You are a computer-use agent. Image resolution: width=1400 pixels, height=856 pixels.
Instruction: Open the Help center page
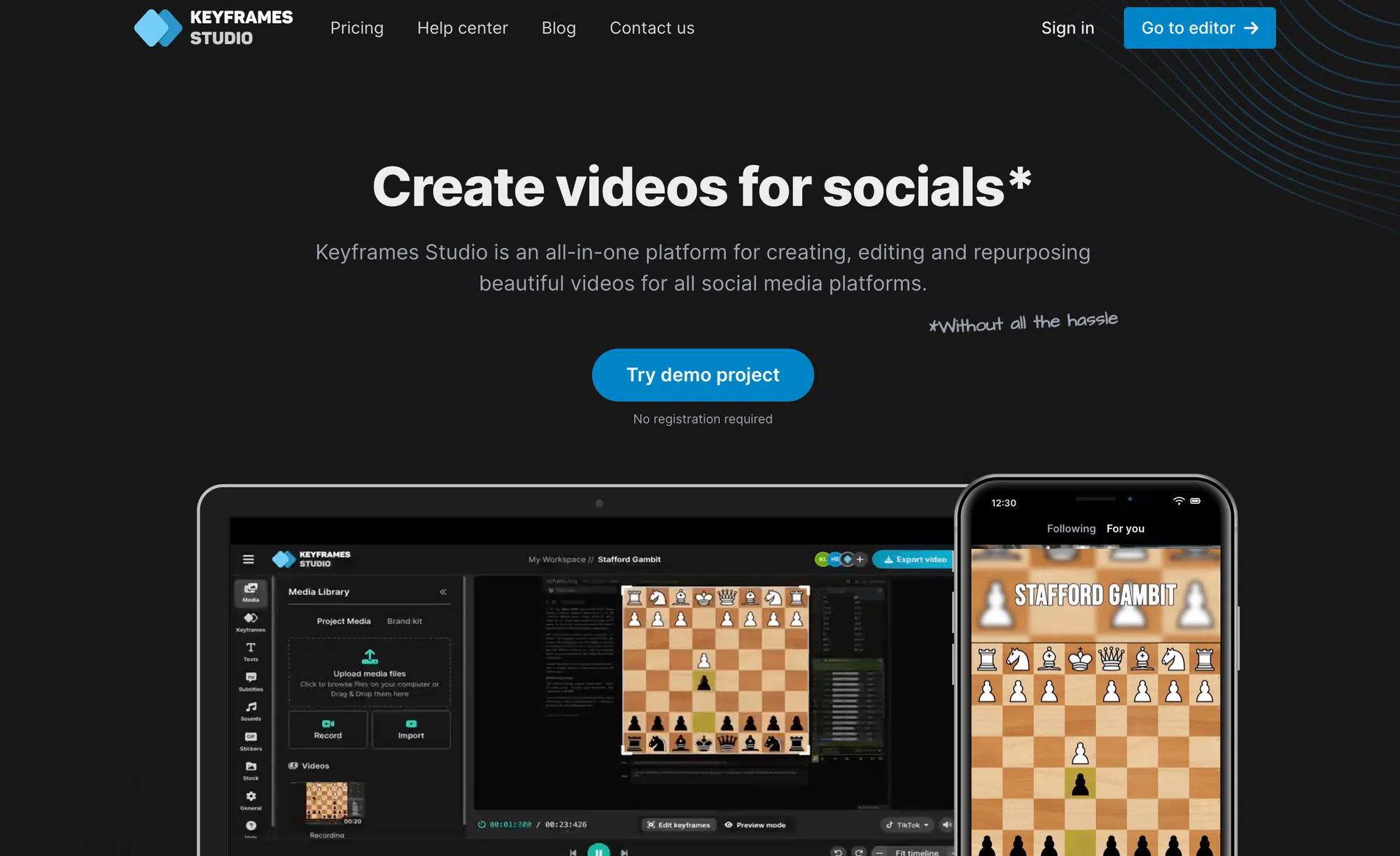tap(463, 28)
